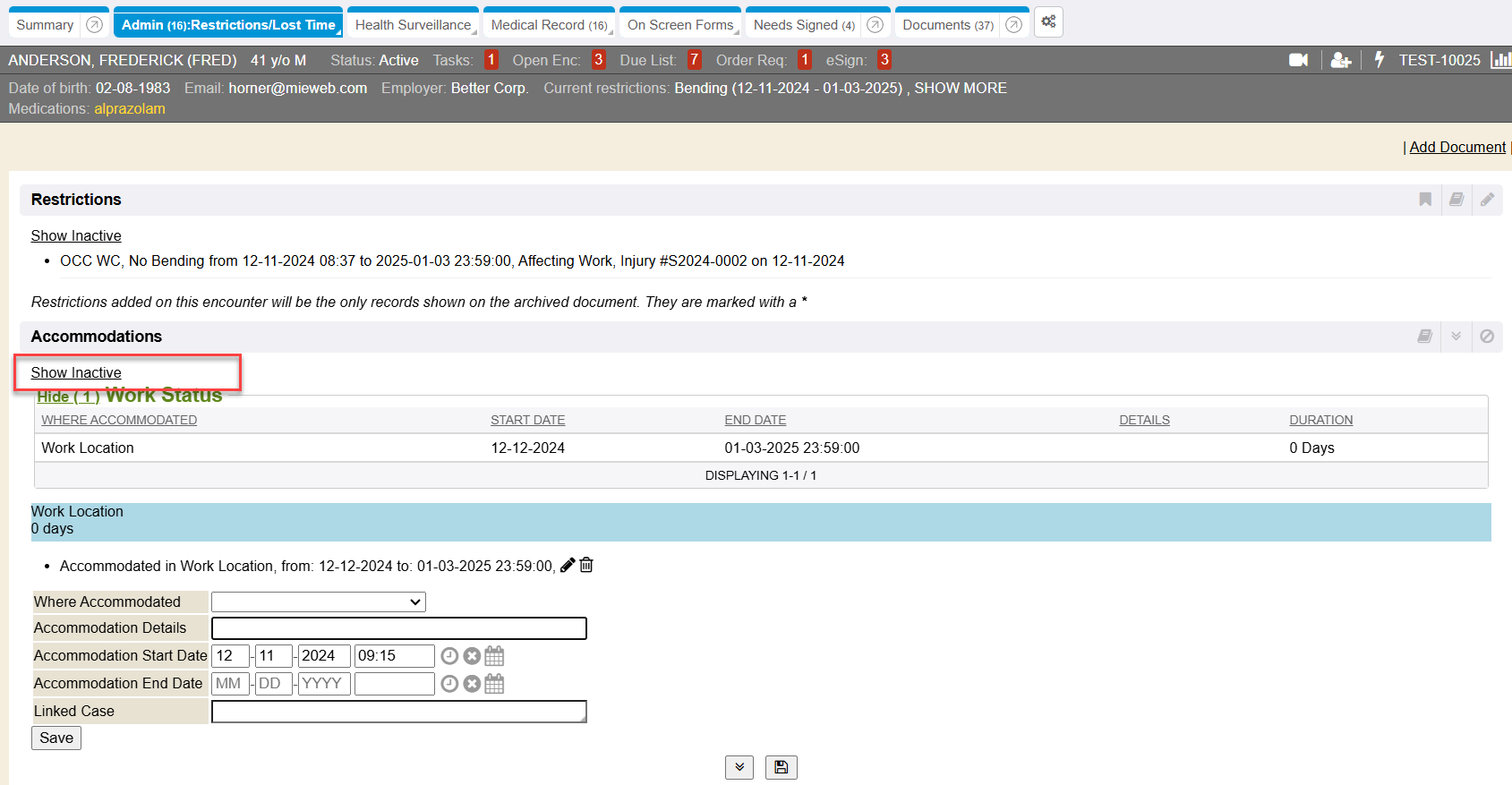Show inactive items under Restrictions

76,235
